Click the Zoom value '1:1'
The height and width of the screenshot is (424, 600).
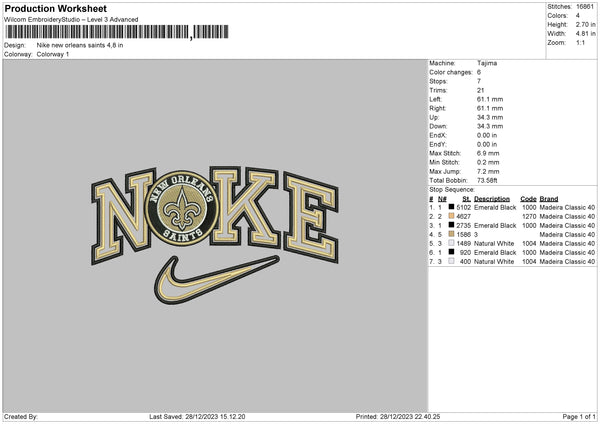[580, 42]
